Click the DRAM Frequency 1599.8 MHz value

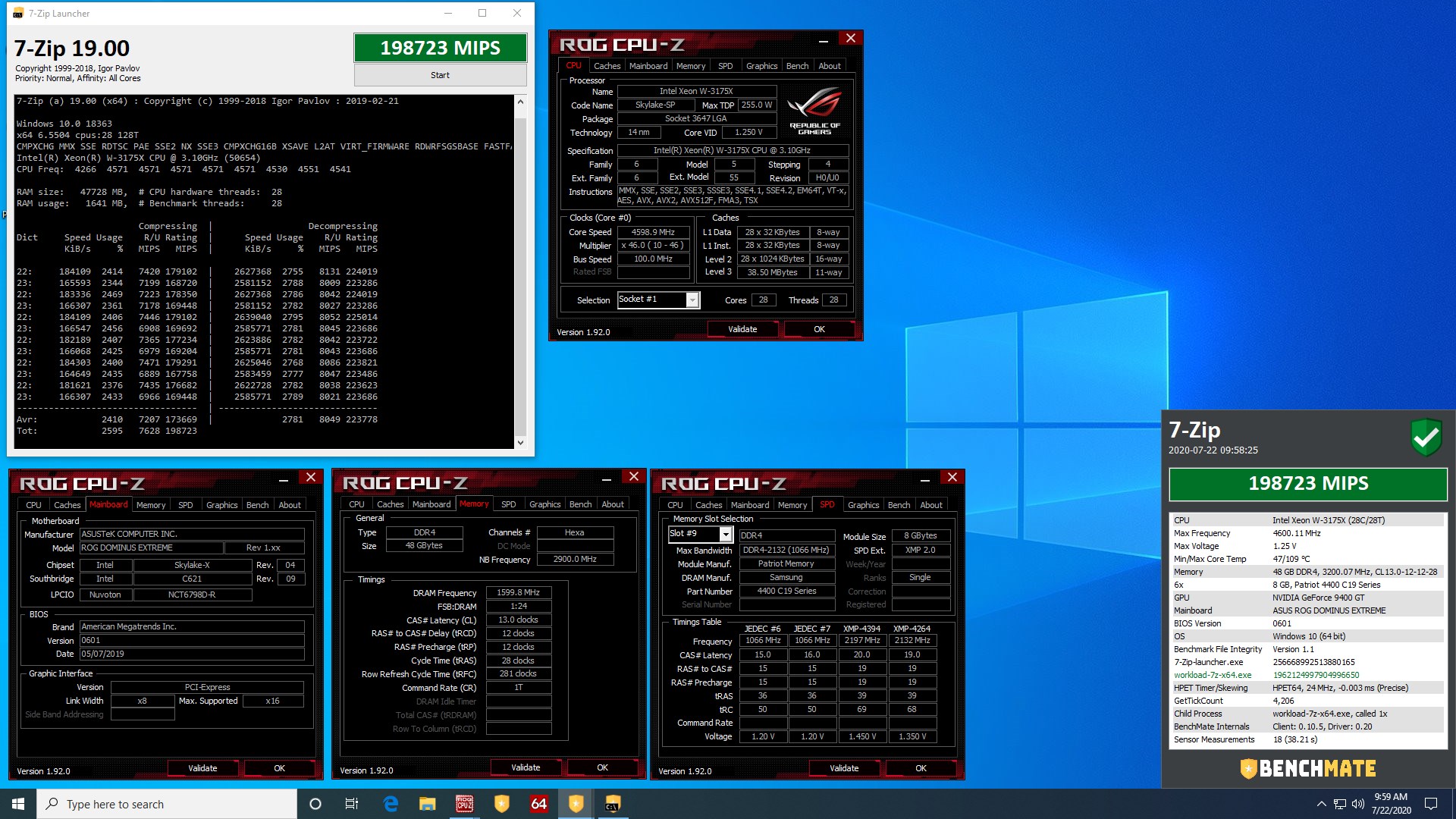pos(519,593)
